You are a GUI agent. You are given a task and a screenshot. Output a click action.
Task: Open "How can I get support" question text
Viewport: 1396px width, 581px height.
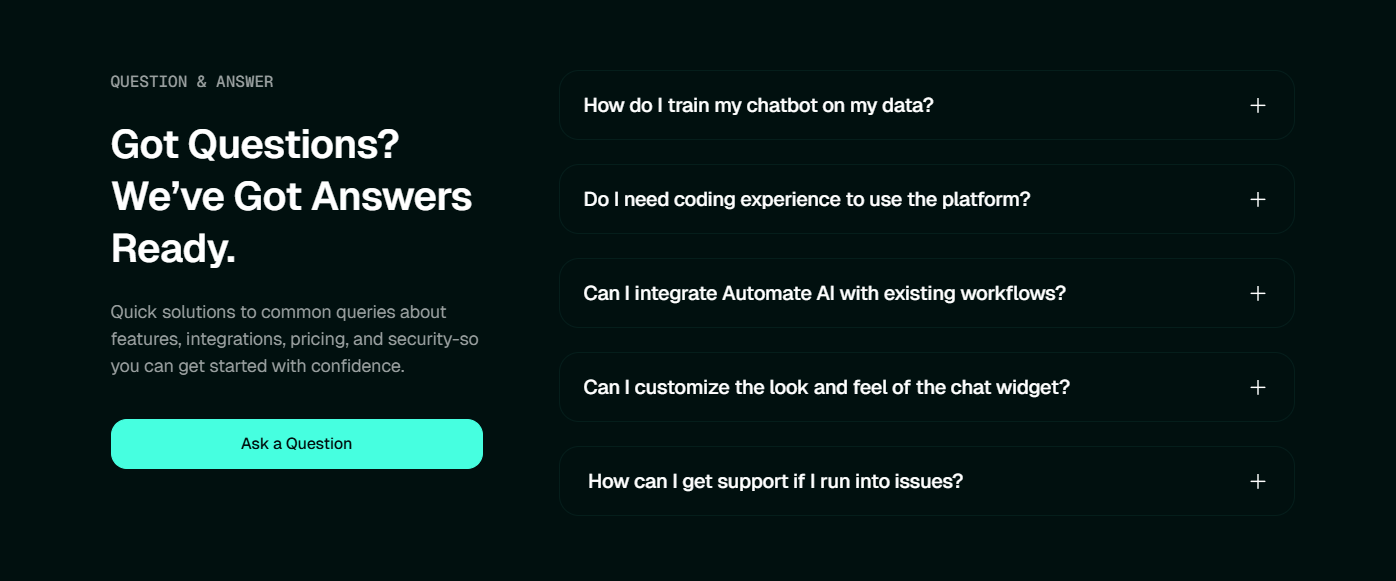click(775, 481)
